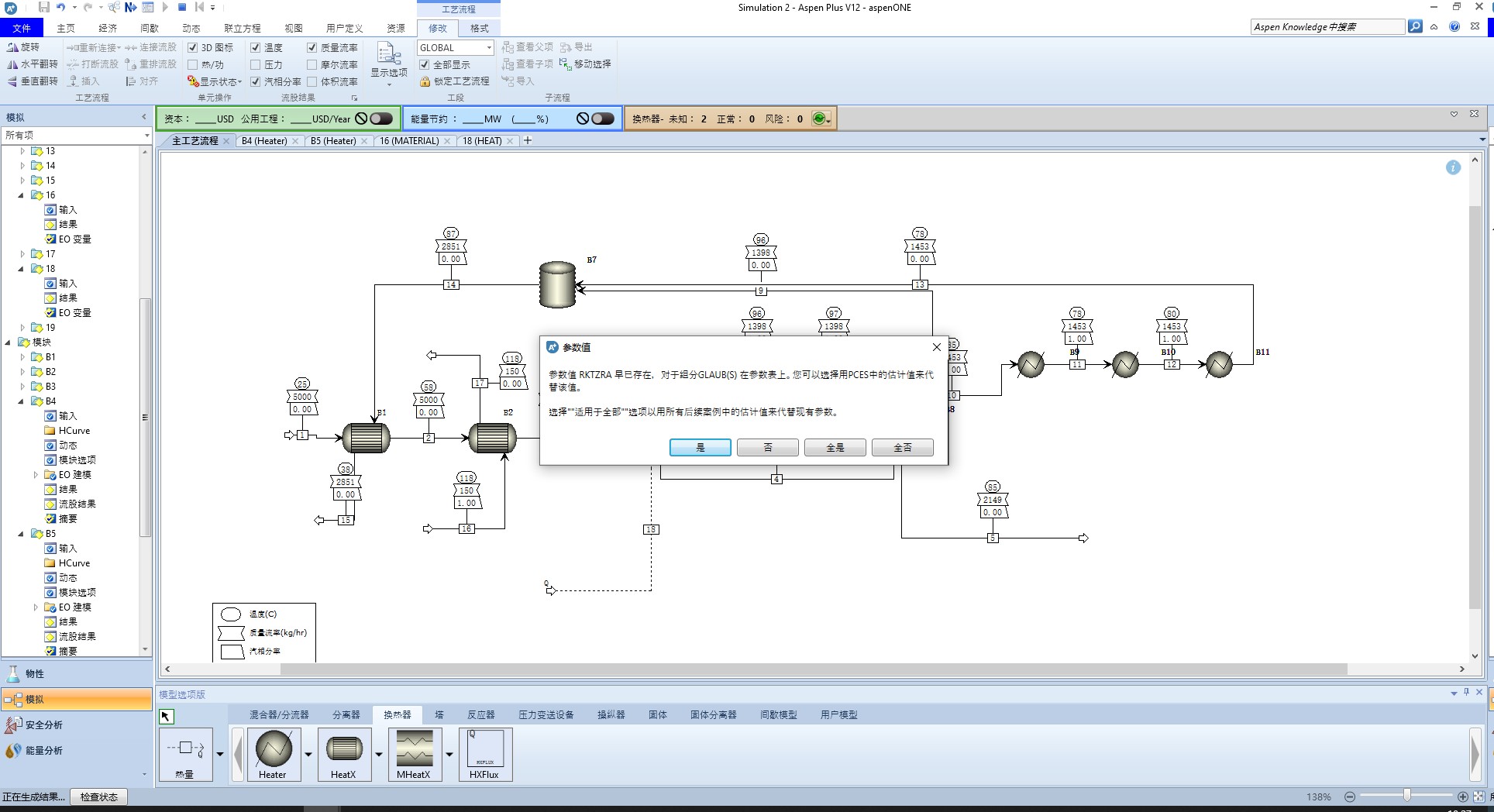Switch to the 主页 ribbon tab
Screen dimensions: 1494x812
coord(66,28)
